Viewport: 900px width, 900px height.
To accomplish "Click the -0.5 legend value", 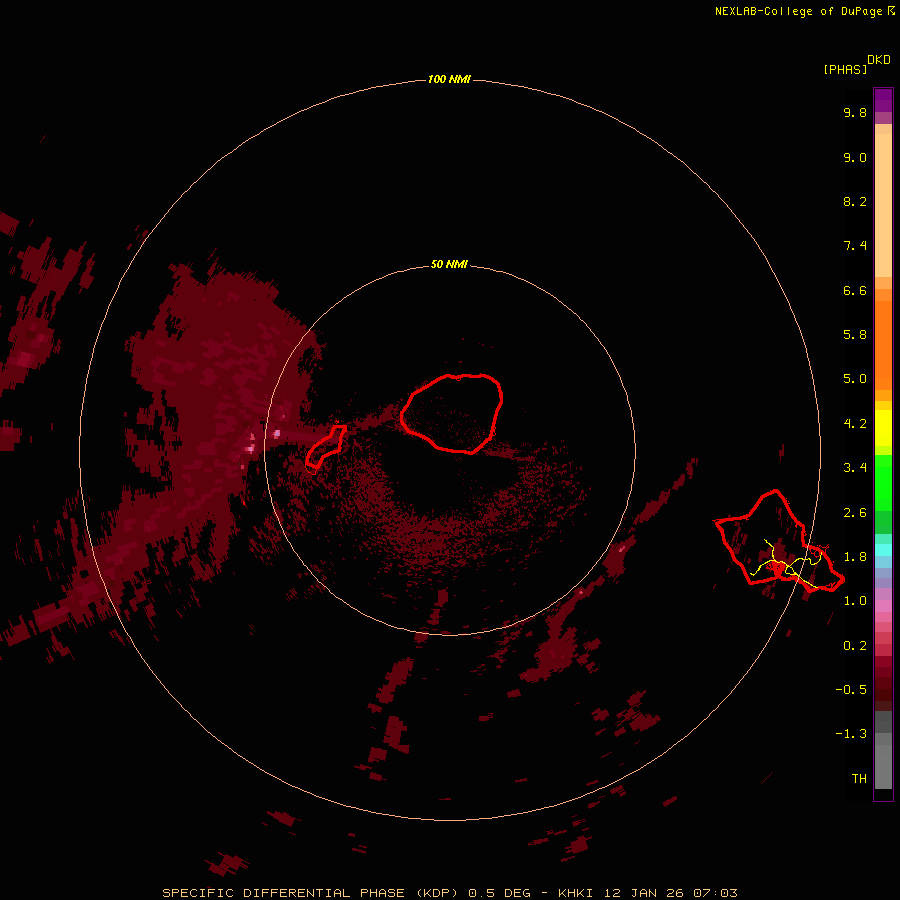I will [851, 690].
